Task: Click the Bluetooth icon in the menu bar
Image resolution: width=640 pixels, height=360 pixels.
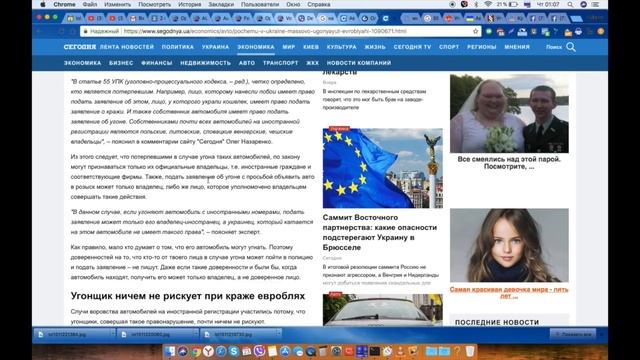Action: click(476, 4)
